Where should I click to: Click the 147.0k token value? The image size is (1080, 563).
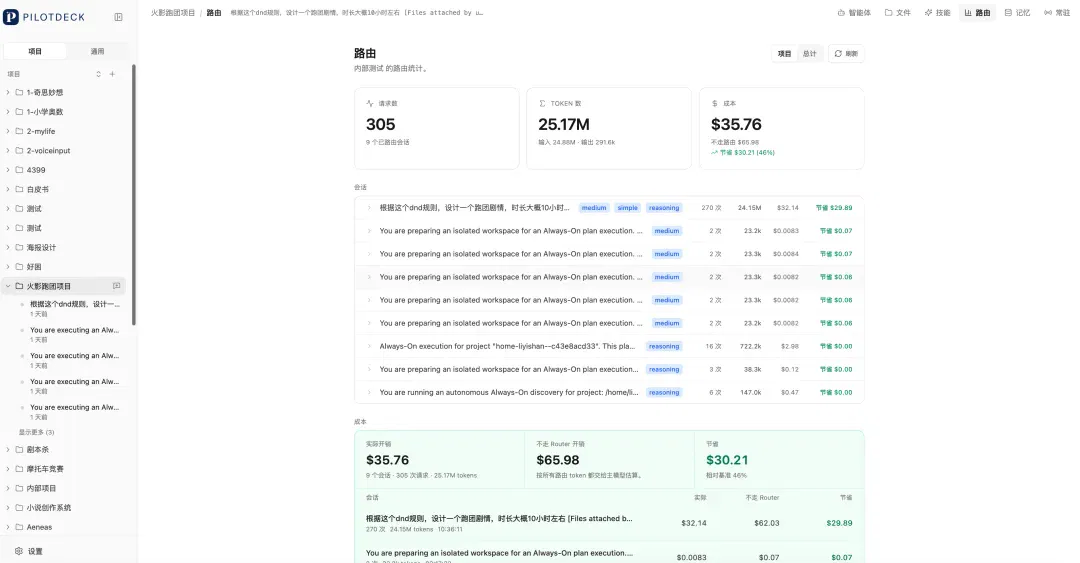(x=750, y=392)
